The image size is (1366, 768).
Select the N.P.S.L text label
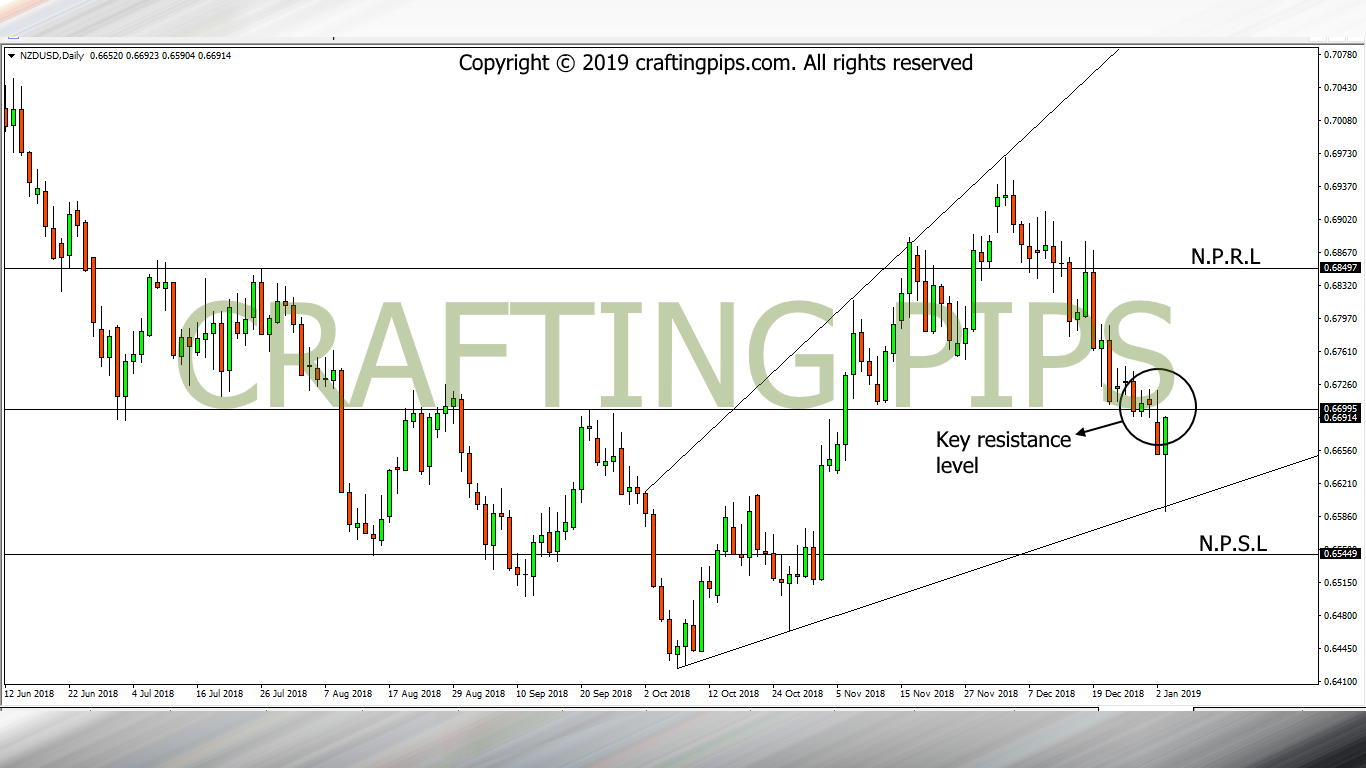pos(1233,543)
